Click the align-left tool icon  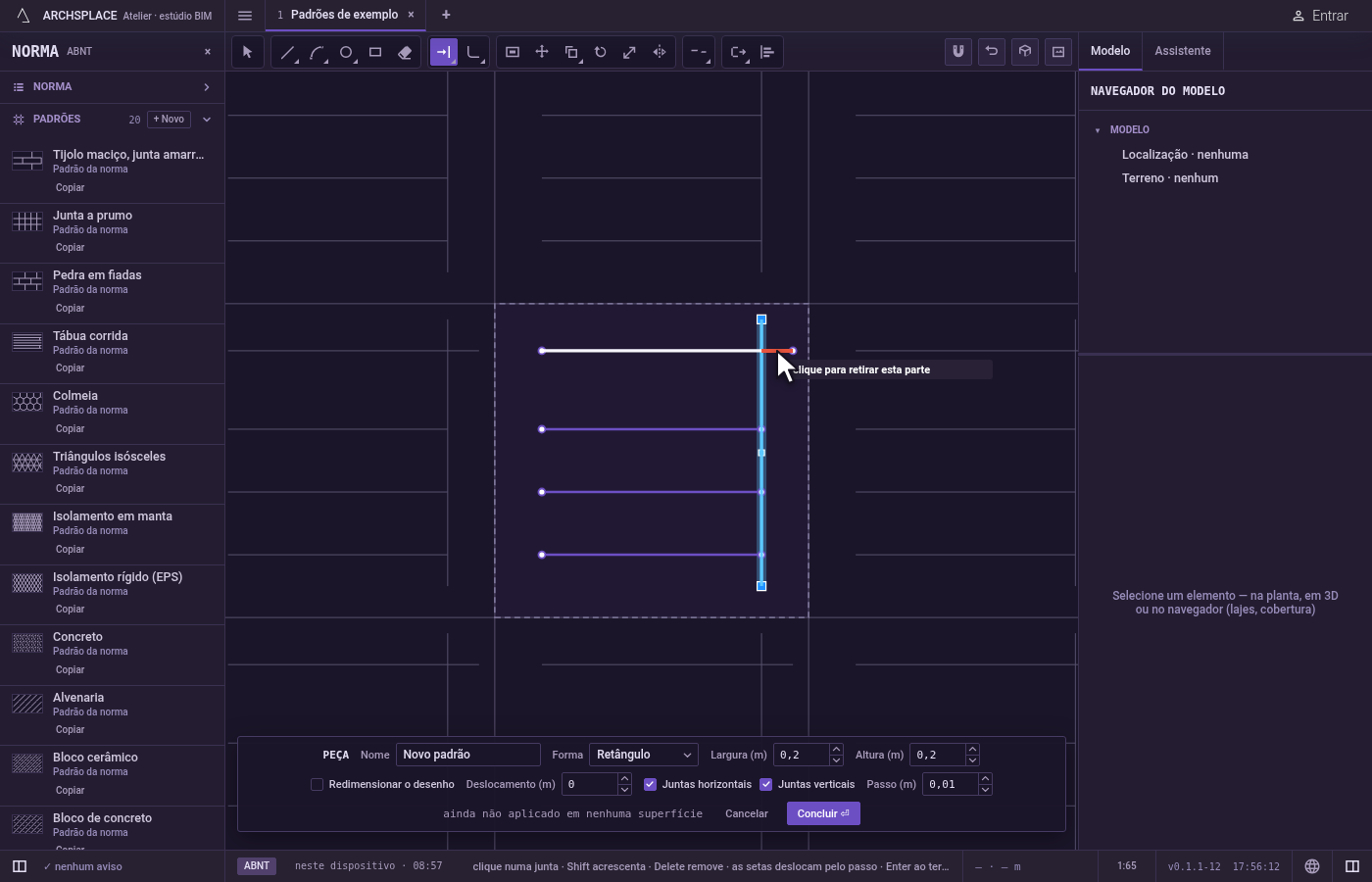click(767, 52)
